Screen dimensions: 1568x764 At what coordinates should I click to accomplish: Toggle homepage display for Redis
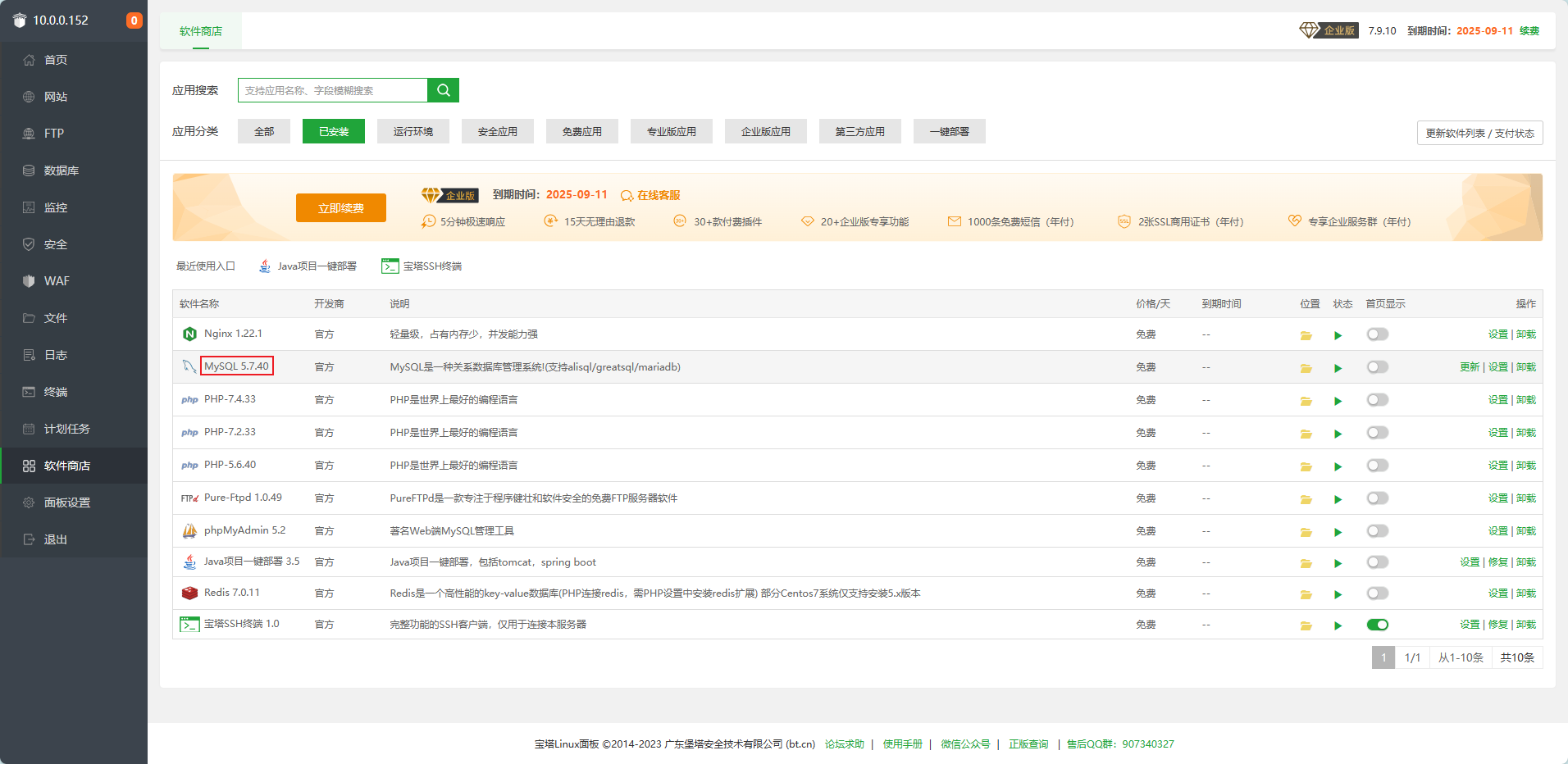[x=1377, y=593]
